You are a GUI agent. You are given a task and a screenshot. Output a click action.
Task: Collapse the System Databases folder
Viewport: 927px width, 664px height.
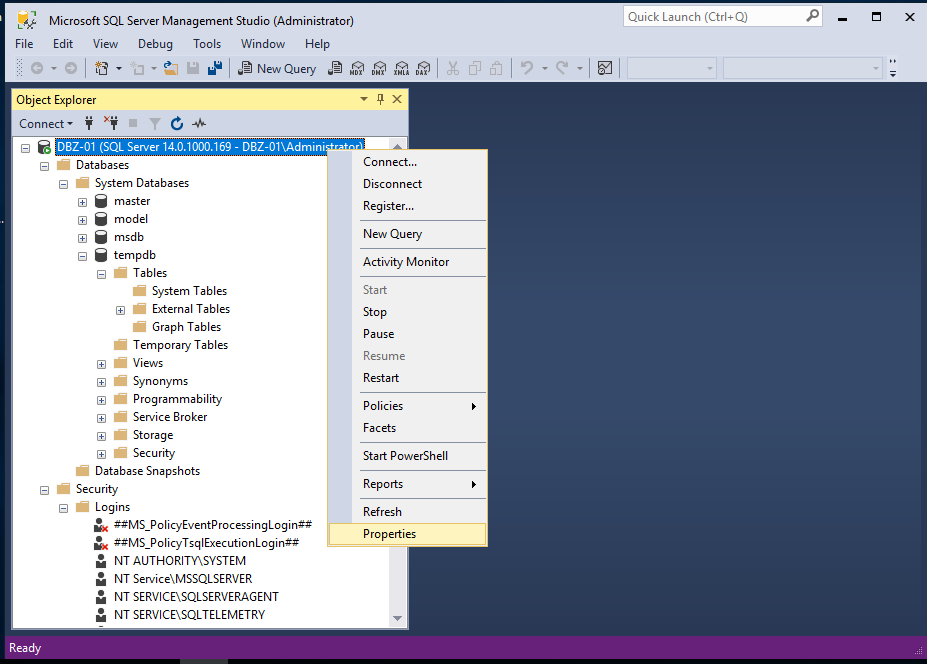tap(63, 184)
